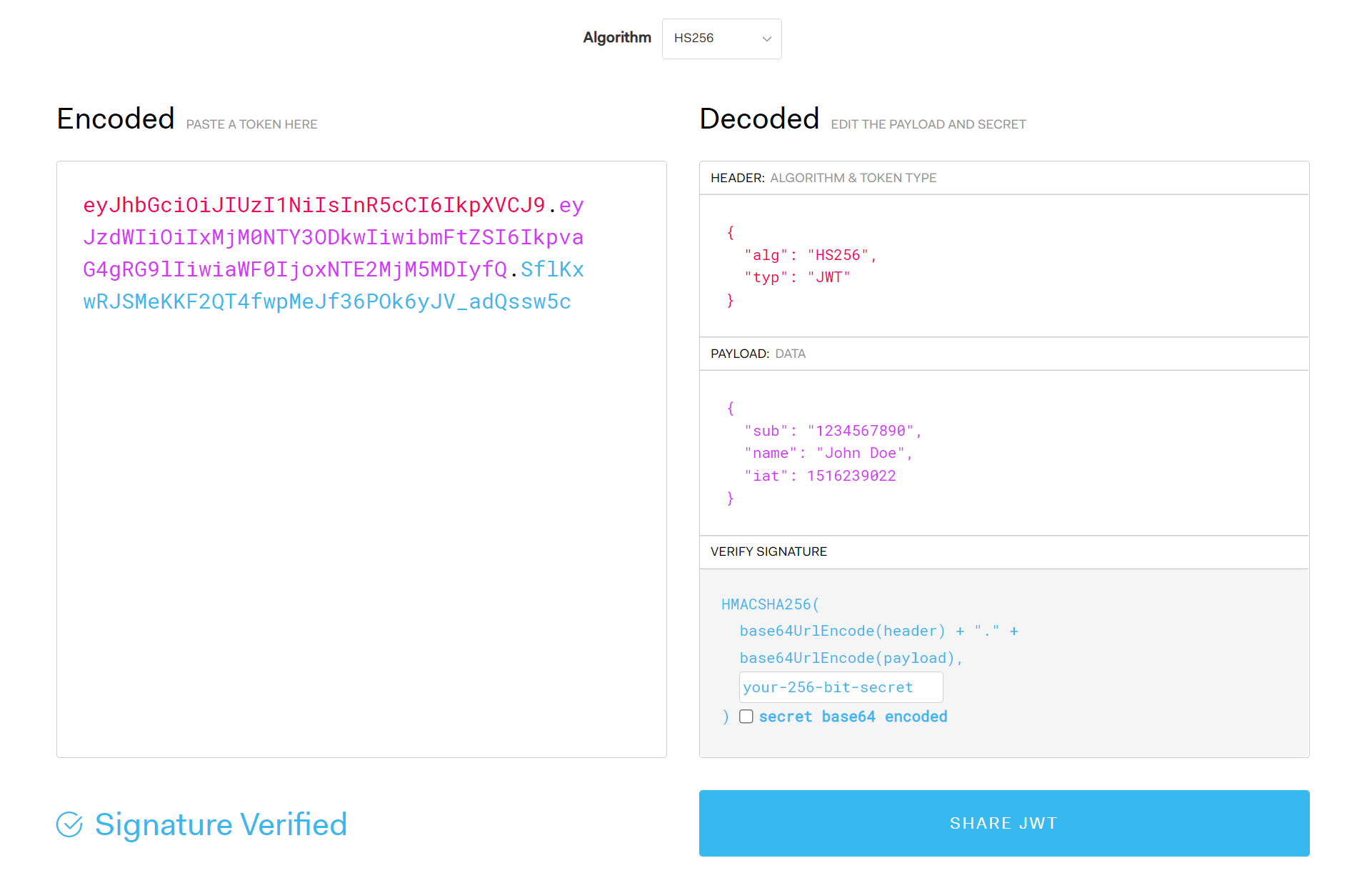Click the blue signature segment of encoded token
Image resolution: width=1372 pixels, height=878 pixels.
[326, 302]
